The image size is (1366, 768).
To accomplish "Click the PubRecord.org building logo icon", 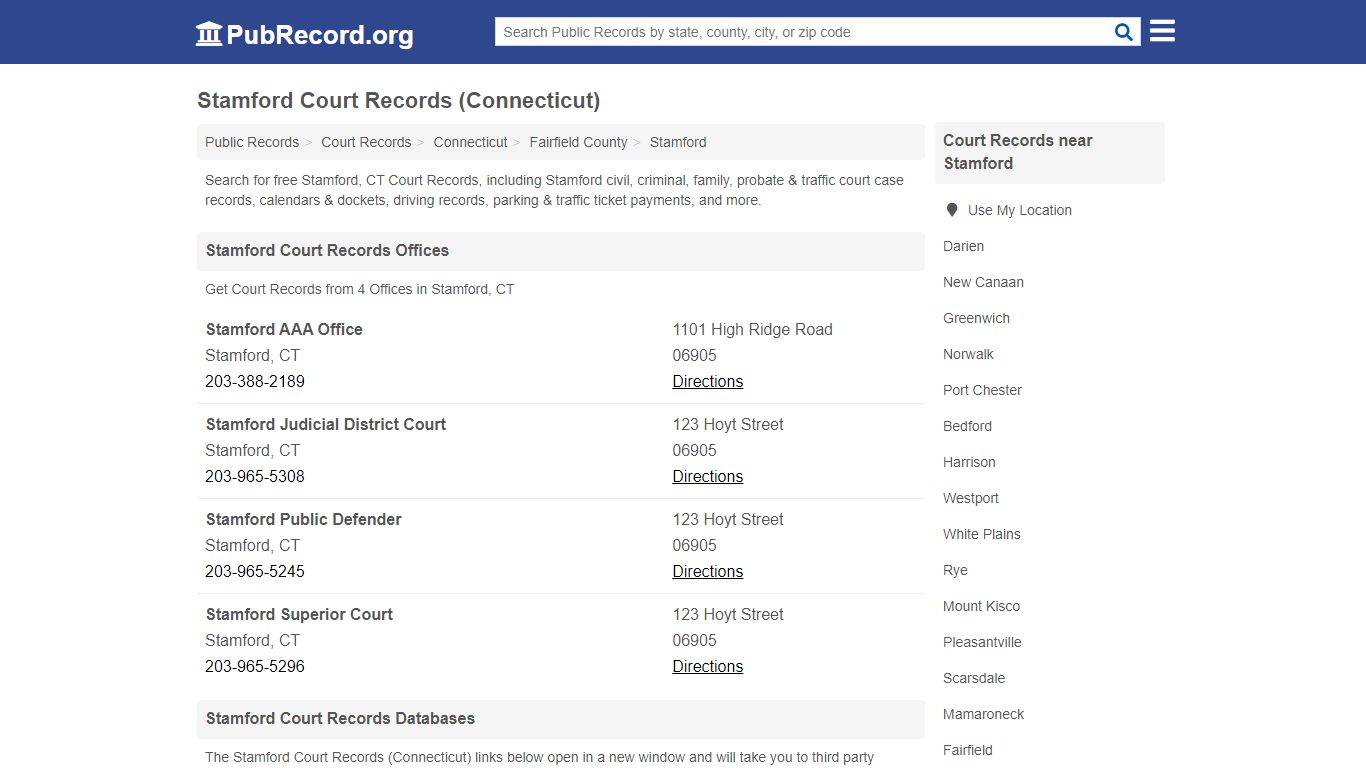I will coord(209,34).
